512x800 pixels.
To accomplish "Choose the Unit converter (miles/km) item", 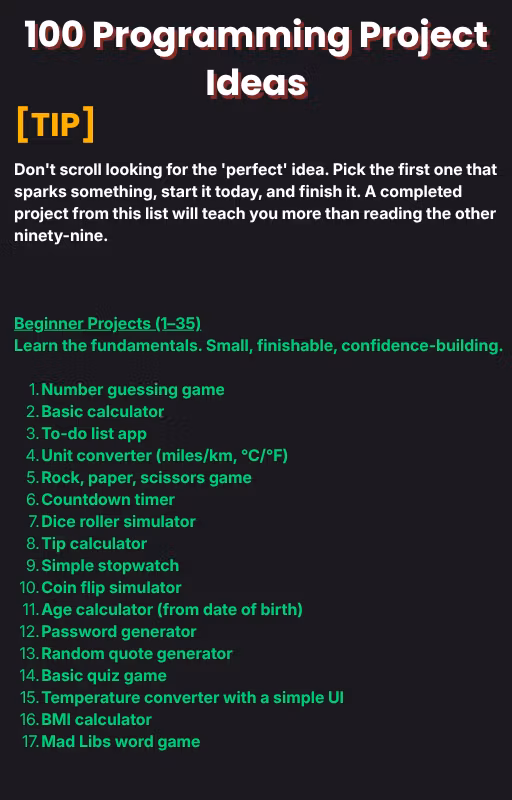I will point(164,456).
